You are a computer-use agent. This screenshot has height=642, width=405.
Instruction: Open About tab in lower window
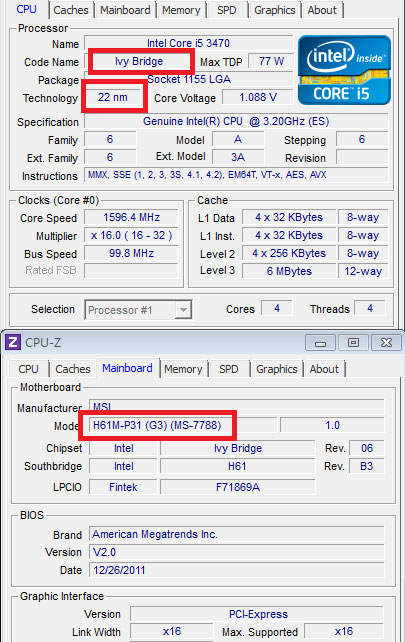[324, 369]
